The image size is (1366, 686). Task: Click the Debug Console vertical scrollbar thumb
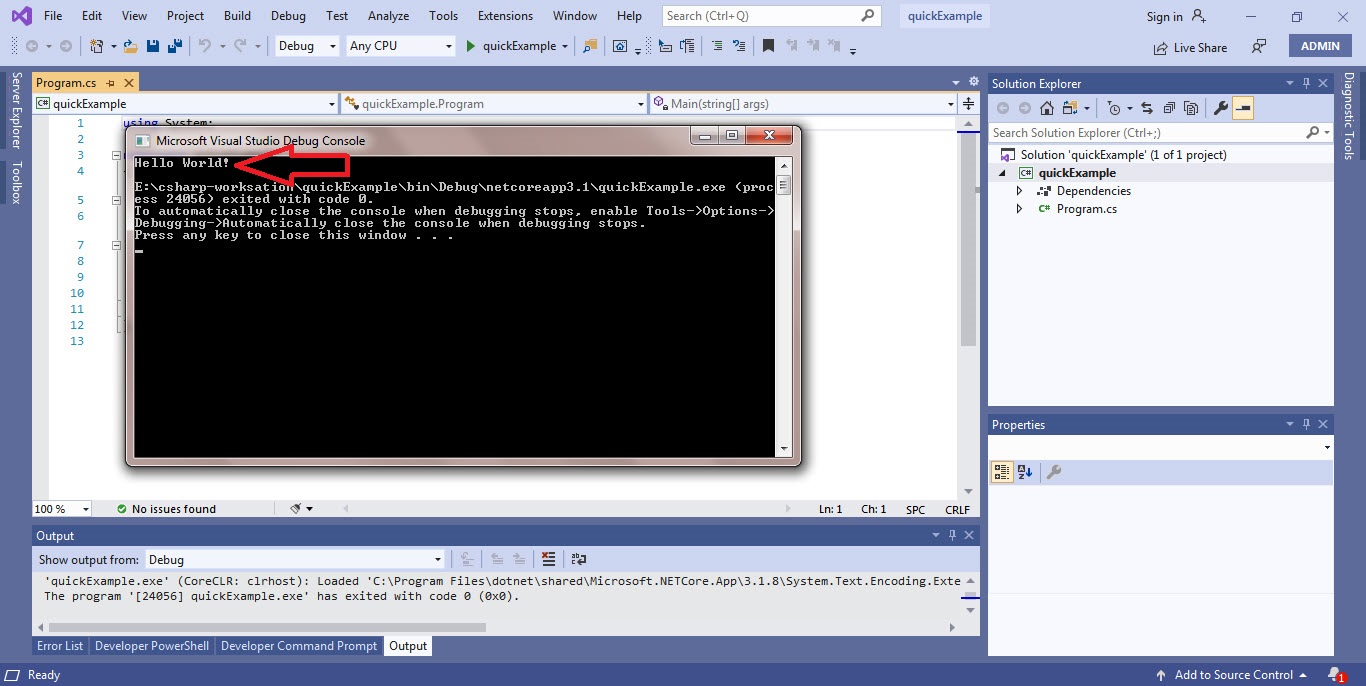[784, 185]
